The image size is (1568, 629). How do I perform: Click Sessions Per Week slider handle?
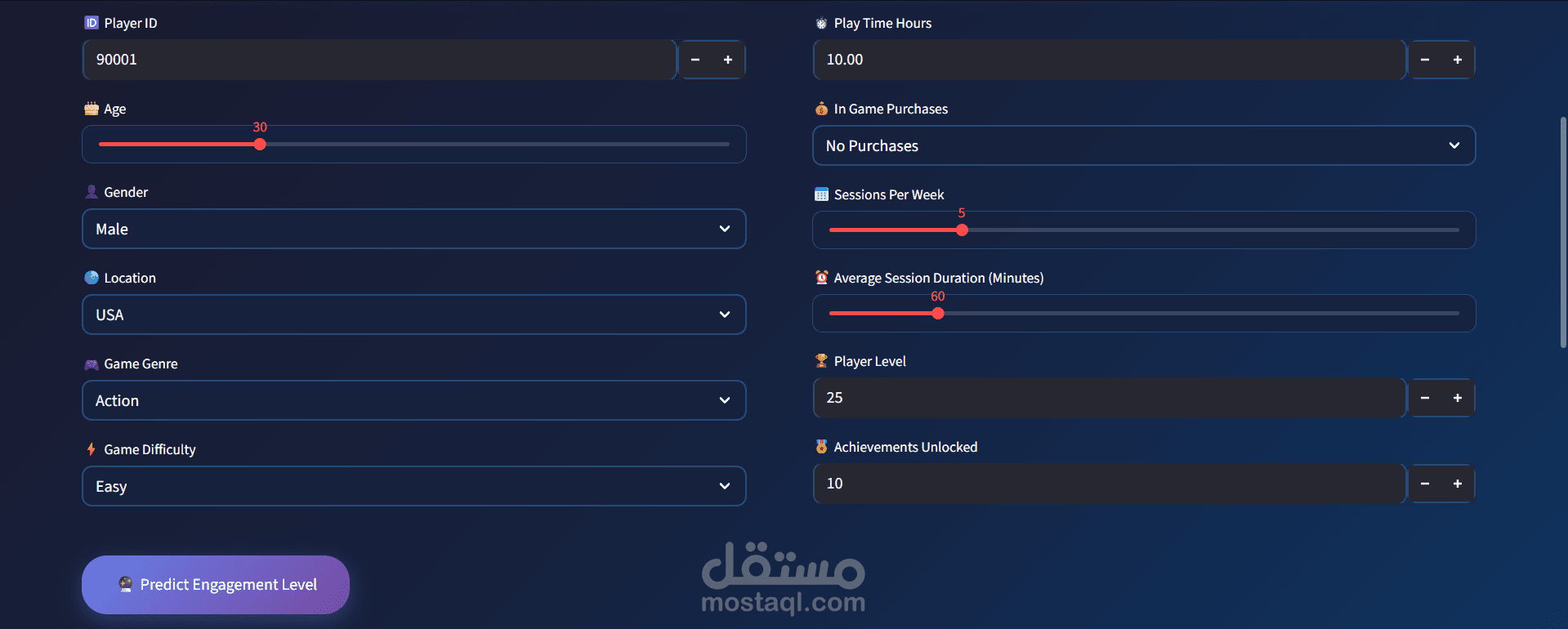pos(962,230)
